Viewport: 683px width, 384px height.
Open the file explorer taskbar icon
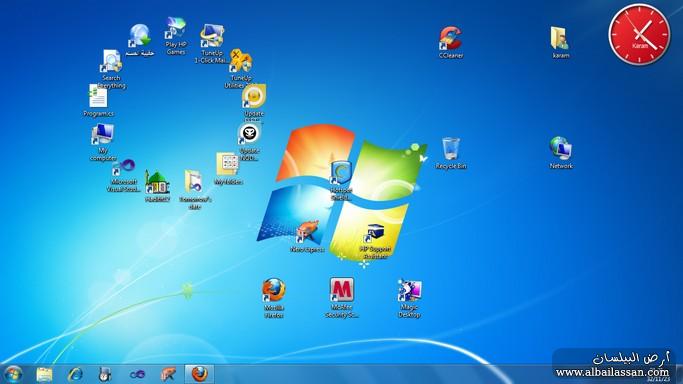click(44, 374)
